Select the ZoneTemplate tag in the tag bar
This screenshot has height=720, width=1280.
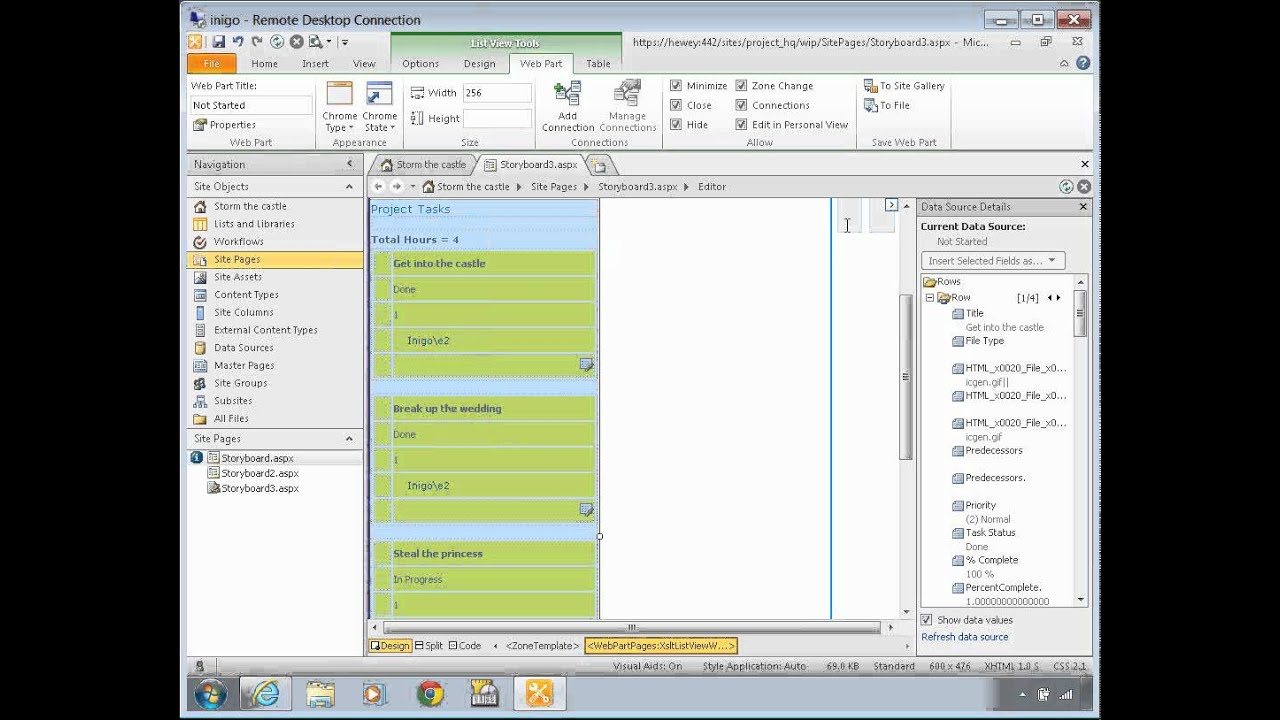coord(541,646)
